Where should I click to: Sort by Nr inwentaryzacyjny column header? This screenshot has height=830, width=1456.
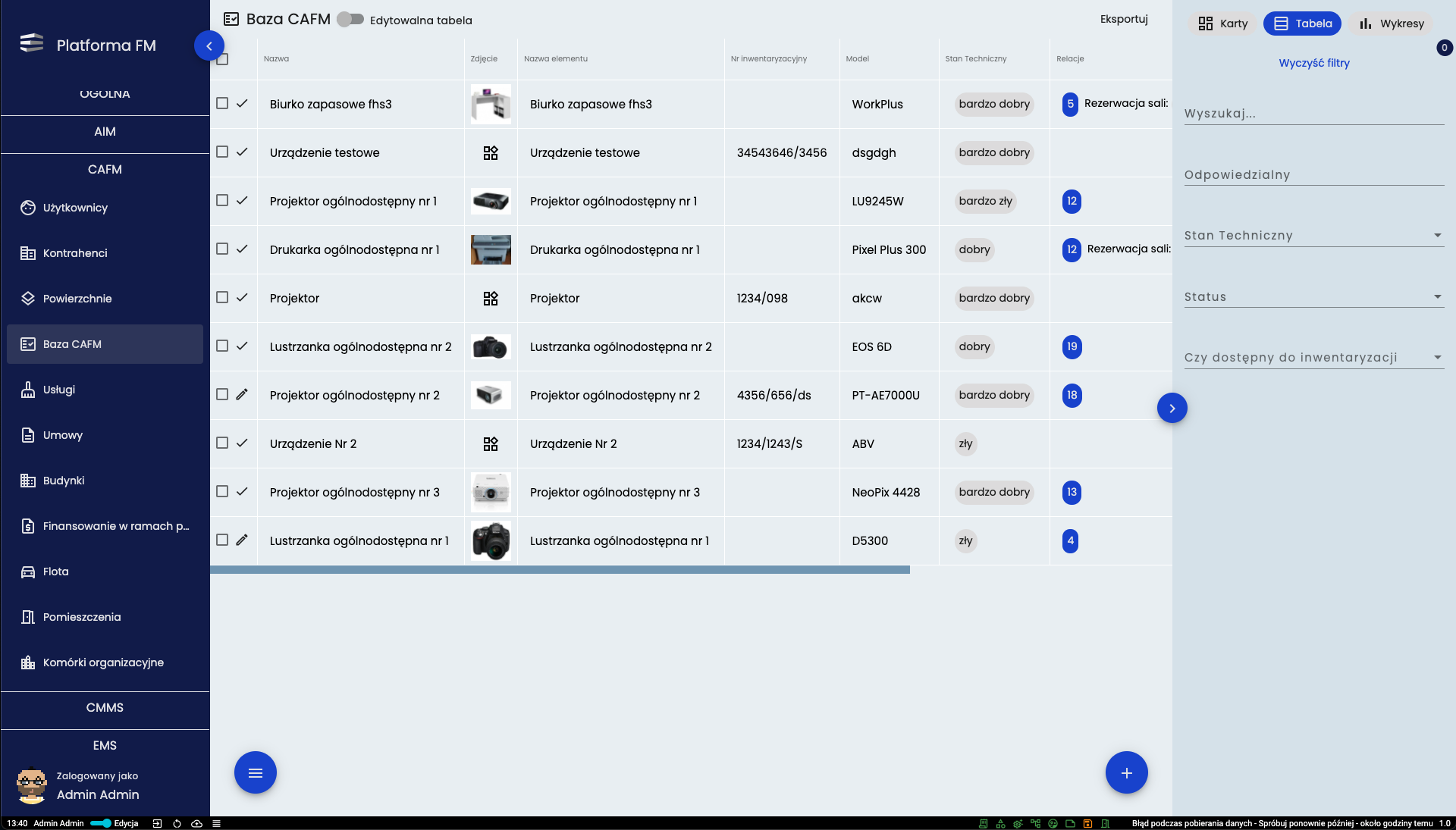(769, 59)
